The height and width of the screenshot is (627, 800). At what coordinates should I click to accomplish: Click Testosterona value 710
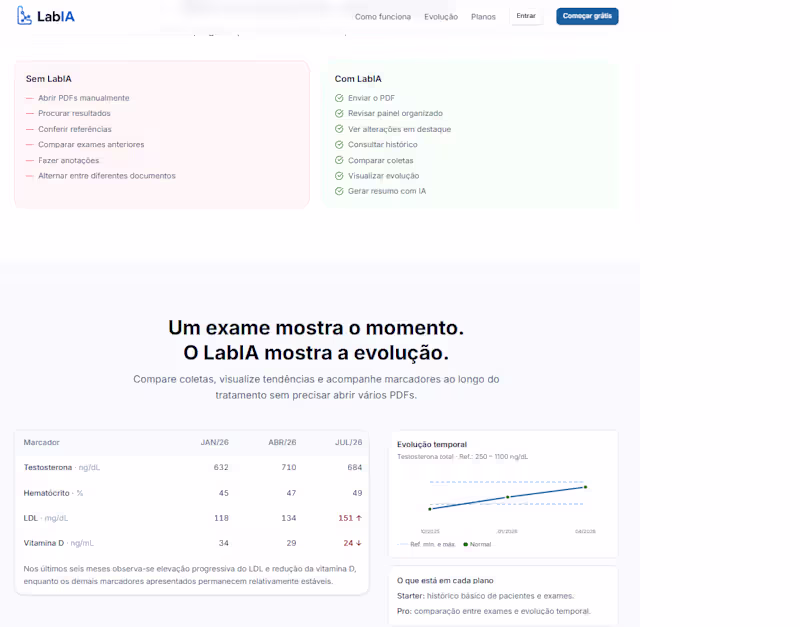(289, 467)
